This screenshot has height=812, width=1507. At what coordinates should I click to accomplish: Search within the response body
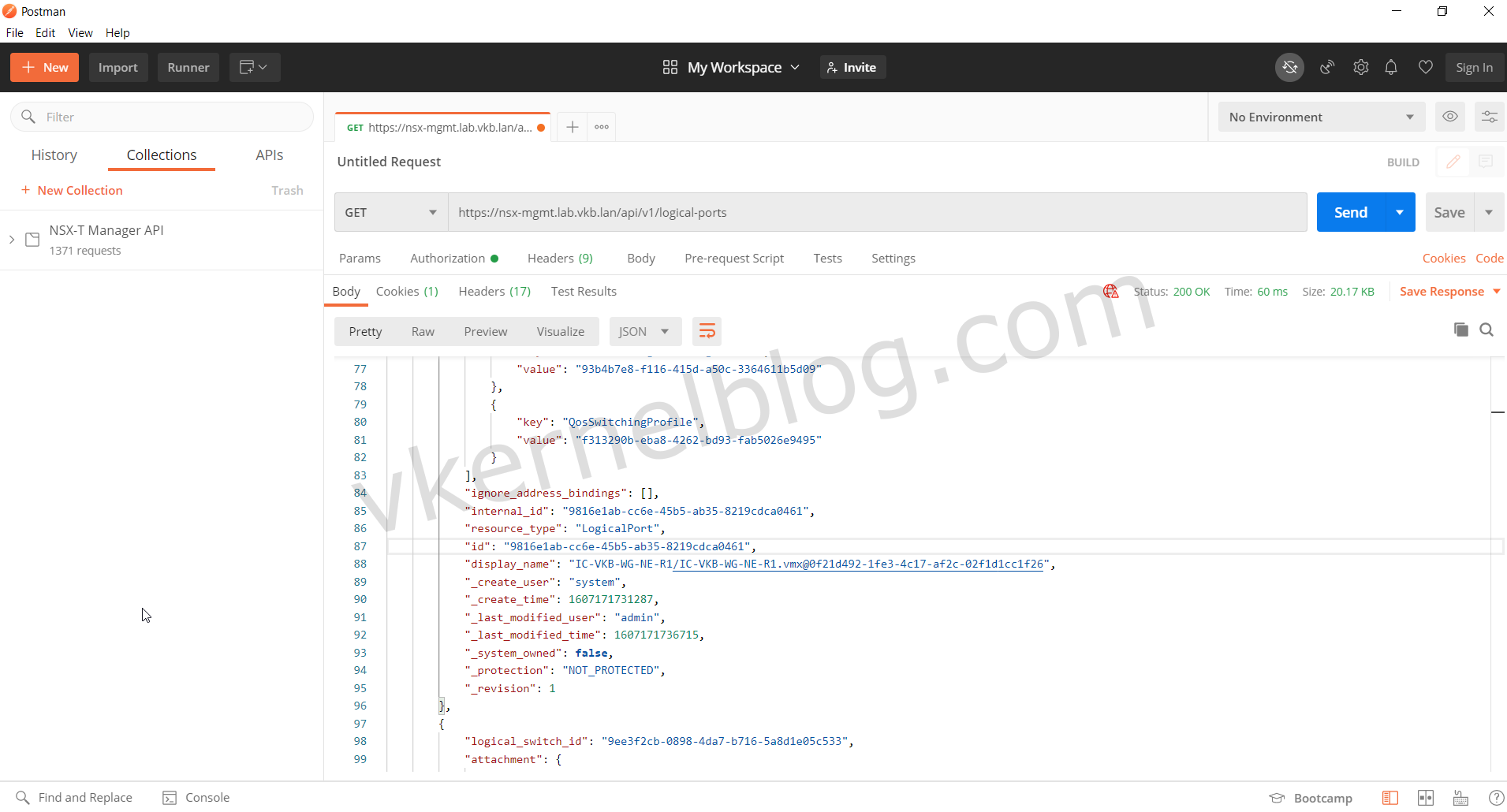(1486, 330)
